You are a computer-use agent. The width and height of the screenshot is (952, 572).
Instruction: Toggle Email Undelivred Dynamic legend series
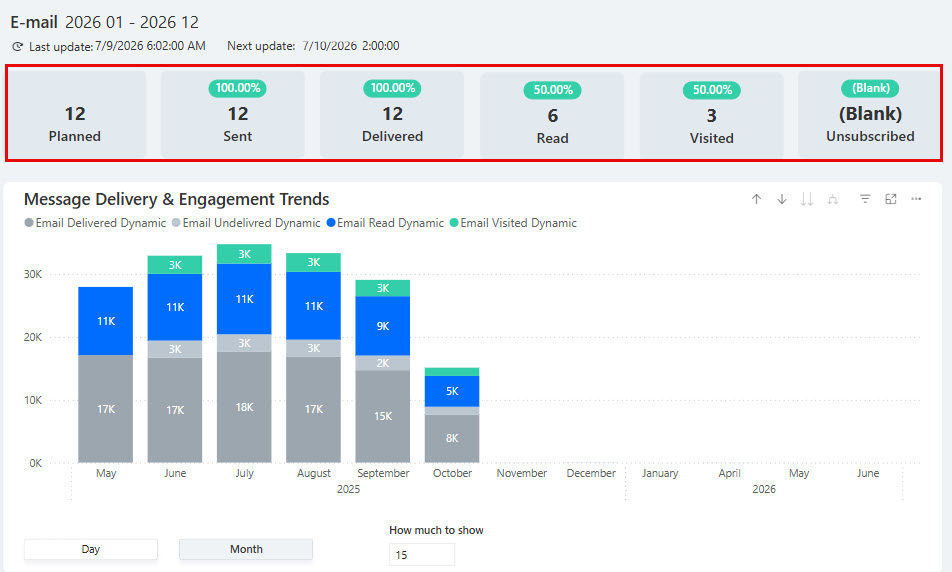coord(246,223)
